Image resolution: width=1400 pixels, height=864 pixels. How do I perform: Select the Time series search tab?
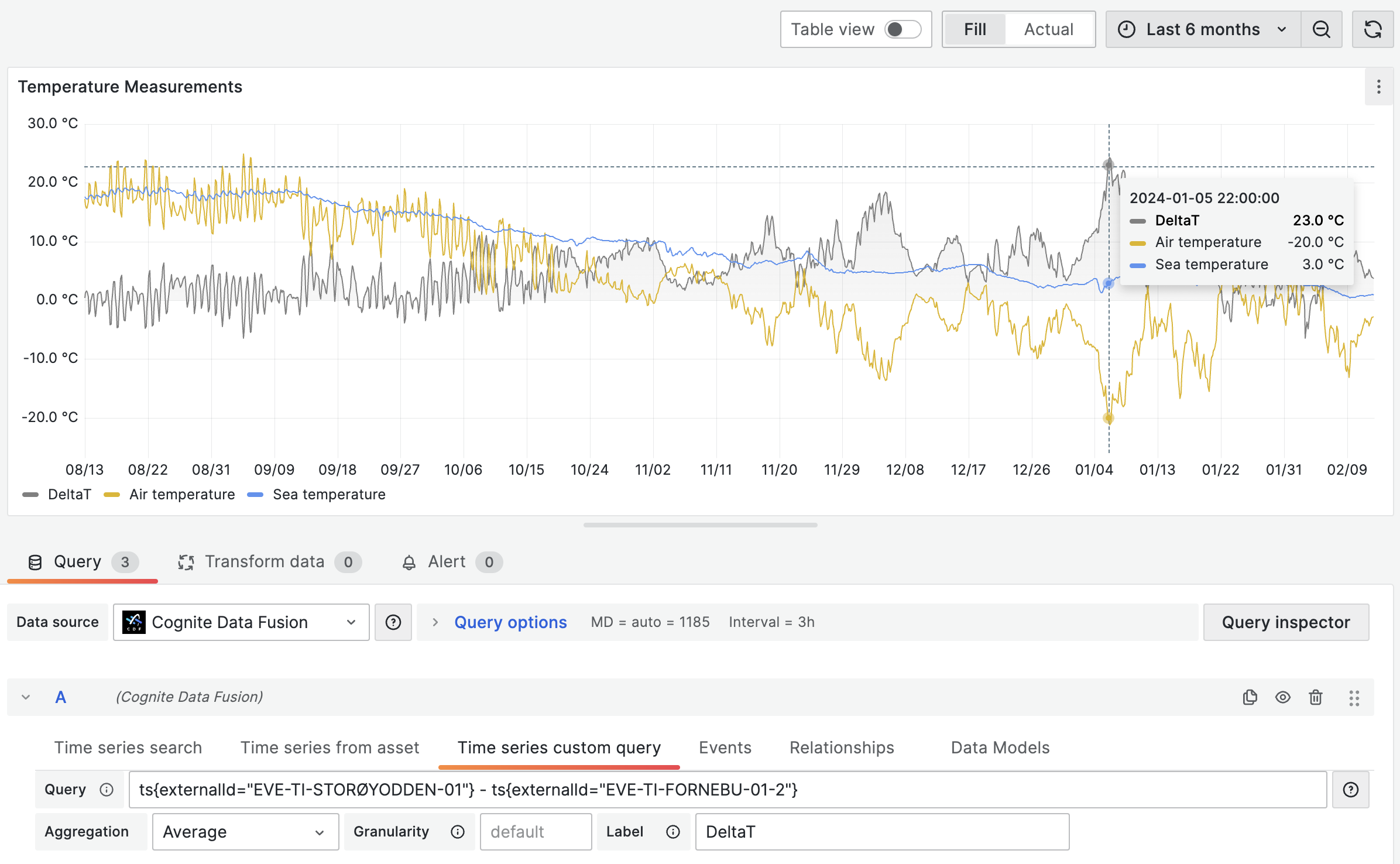pyautogui.click(x=127, y=748)
